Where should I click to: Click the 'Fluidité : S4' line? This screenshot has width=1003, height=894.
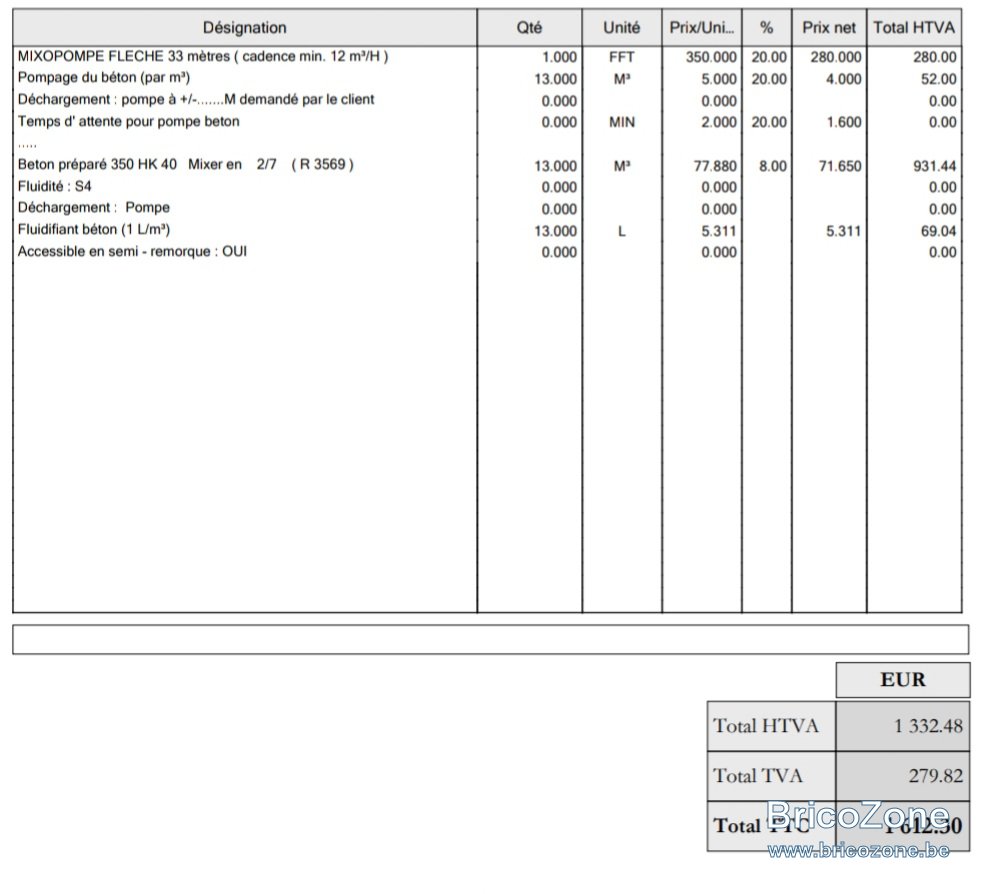[x=54, y=187]
